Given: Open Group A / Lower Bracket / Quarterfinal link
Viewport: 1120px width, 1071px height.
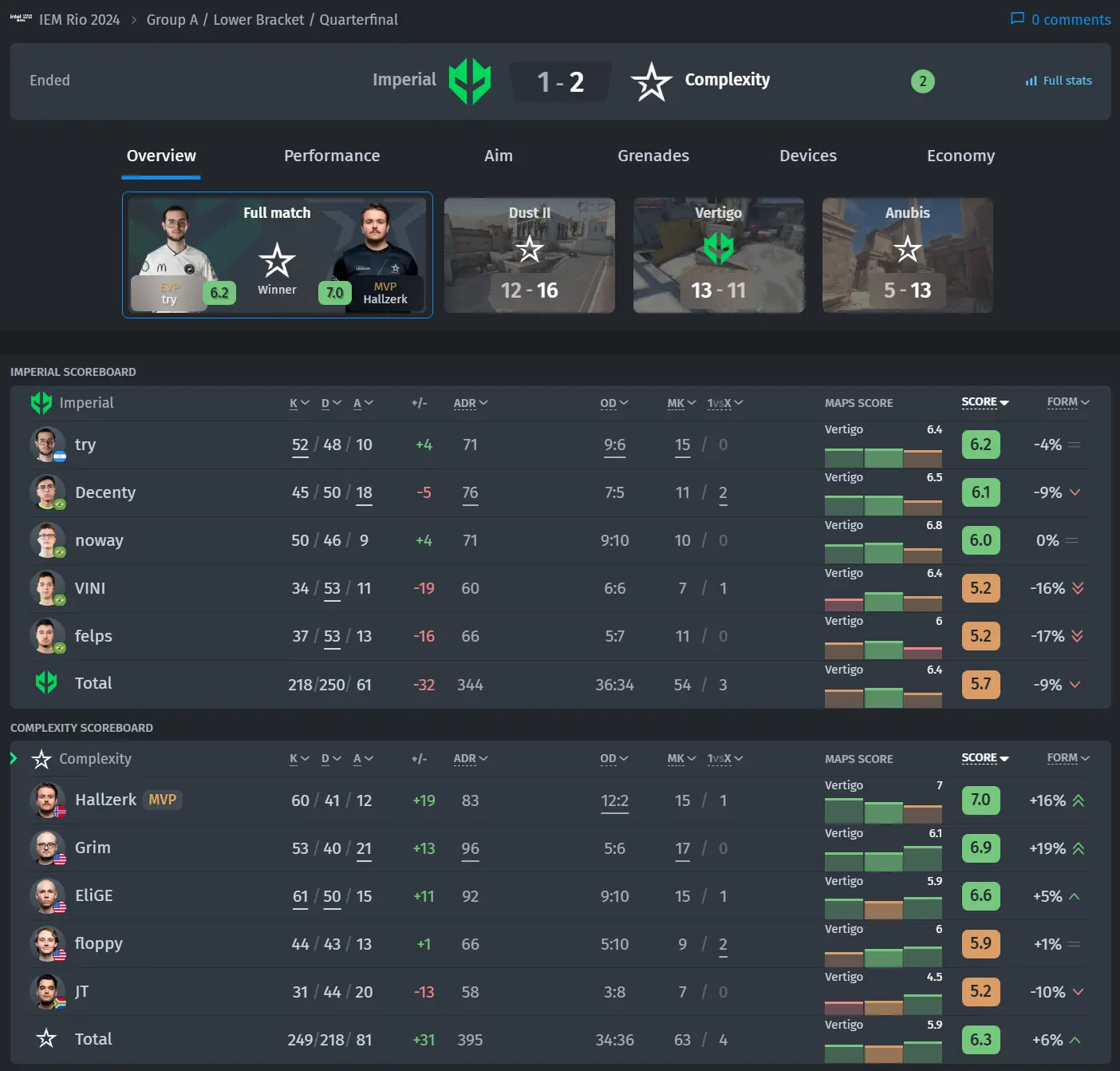Looking at the screenshot, I should [272, 19].
